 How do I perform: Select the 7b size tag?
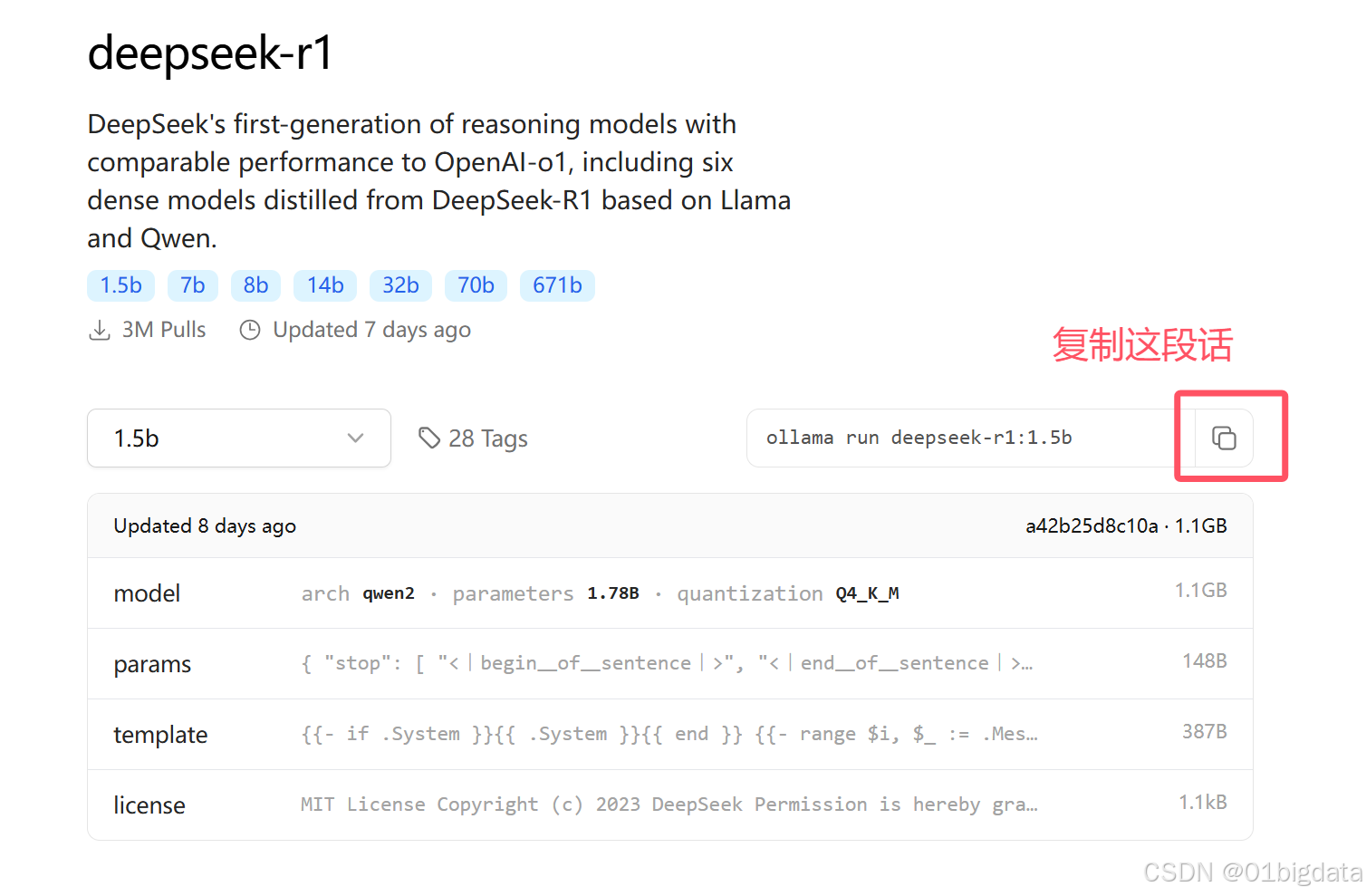coord(192,285)
